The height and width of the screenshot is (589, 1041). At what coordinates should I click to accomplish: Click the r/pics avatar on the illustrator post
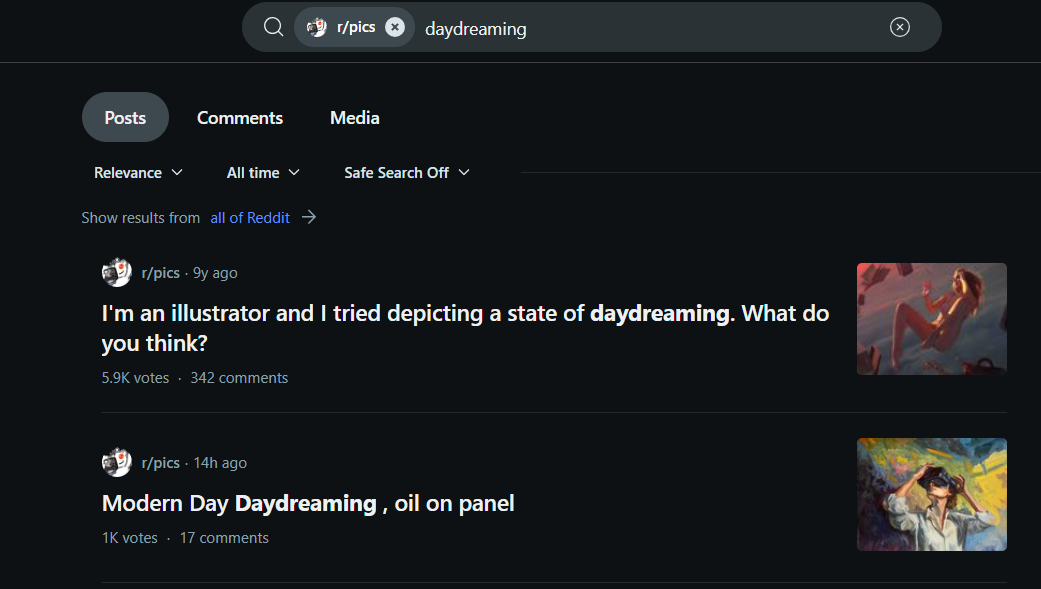(117, 272)
